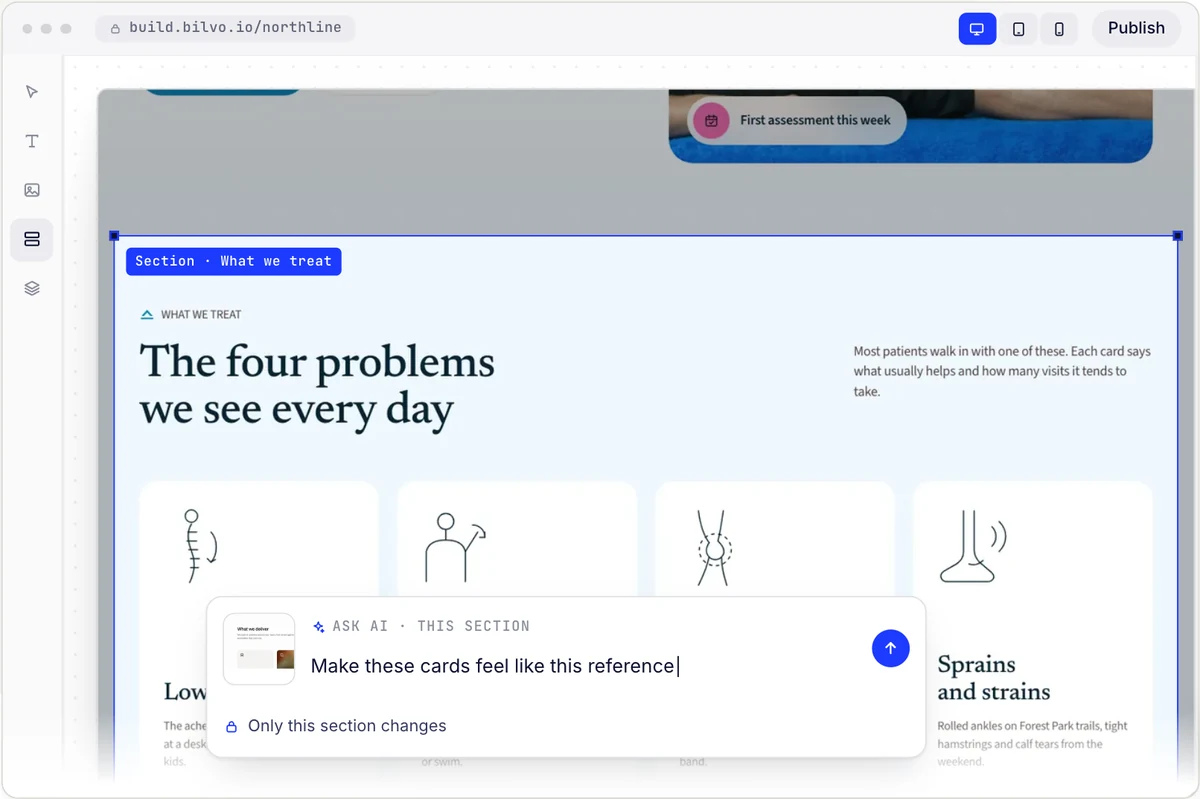Viewport: 1200px width, 799px height.
Task: Click the "WHAT WE TREAT" eyebrow text
Action: [x=201, y=314]
